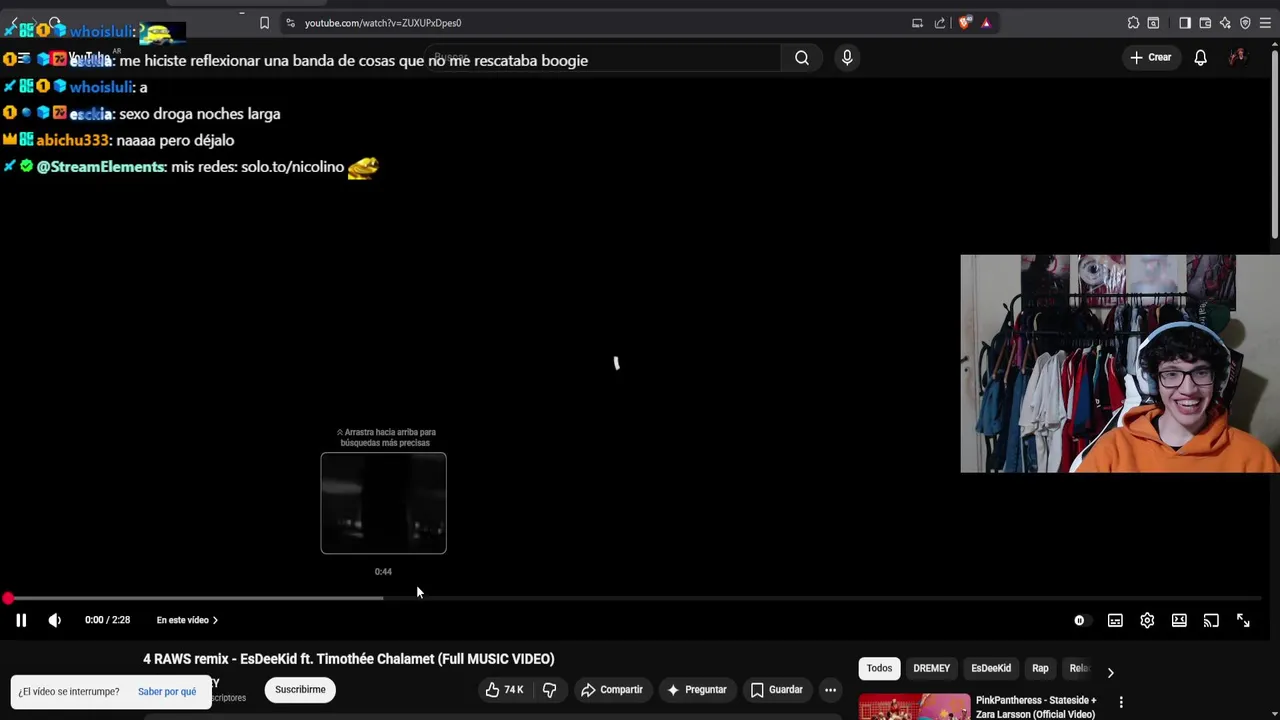Select the DREMEY filter chip

pos(931,668)
